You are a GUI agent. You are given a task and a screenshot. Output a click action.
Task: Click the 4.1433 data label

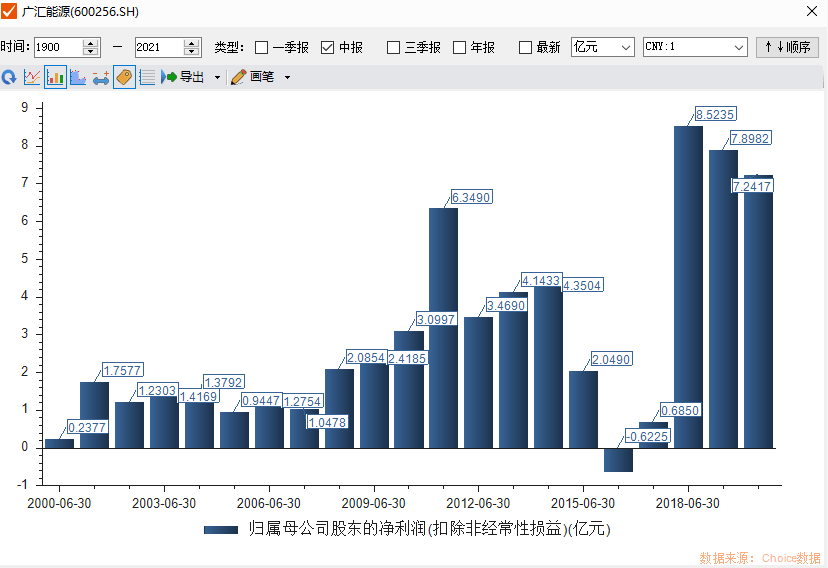pyautogui.click(x=541, y=280)
